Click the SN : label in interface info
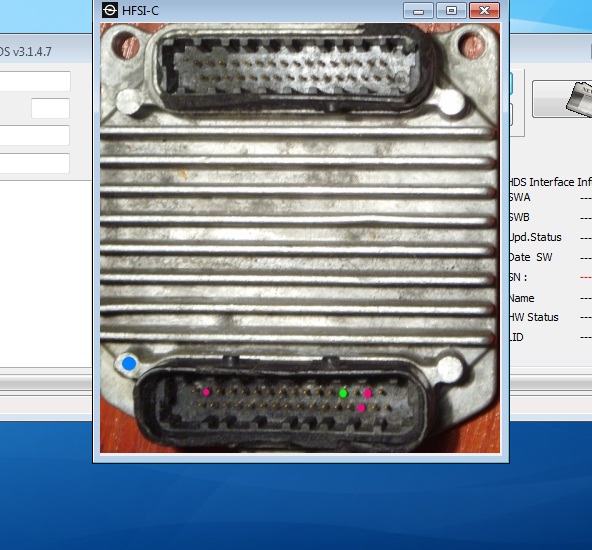Viewport: 592px width, 550px height. (x=518, y=277)
